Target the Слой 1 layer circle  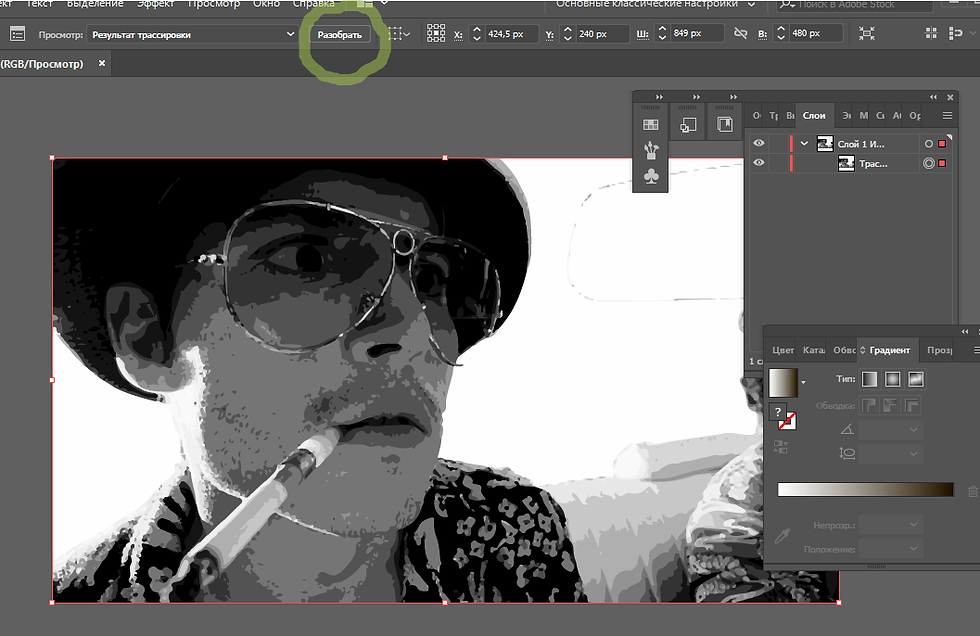click(929, 144)
